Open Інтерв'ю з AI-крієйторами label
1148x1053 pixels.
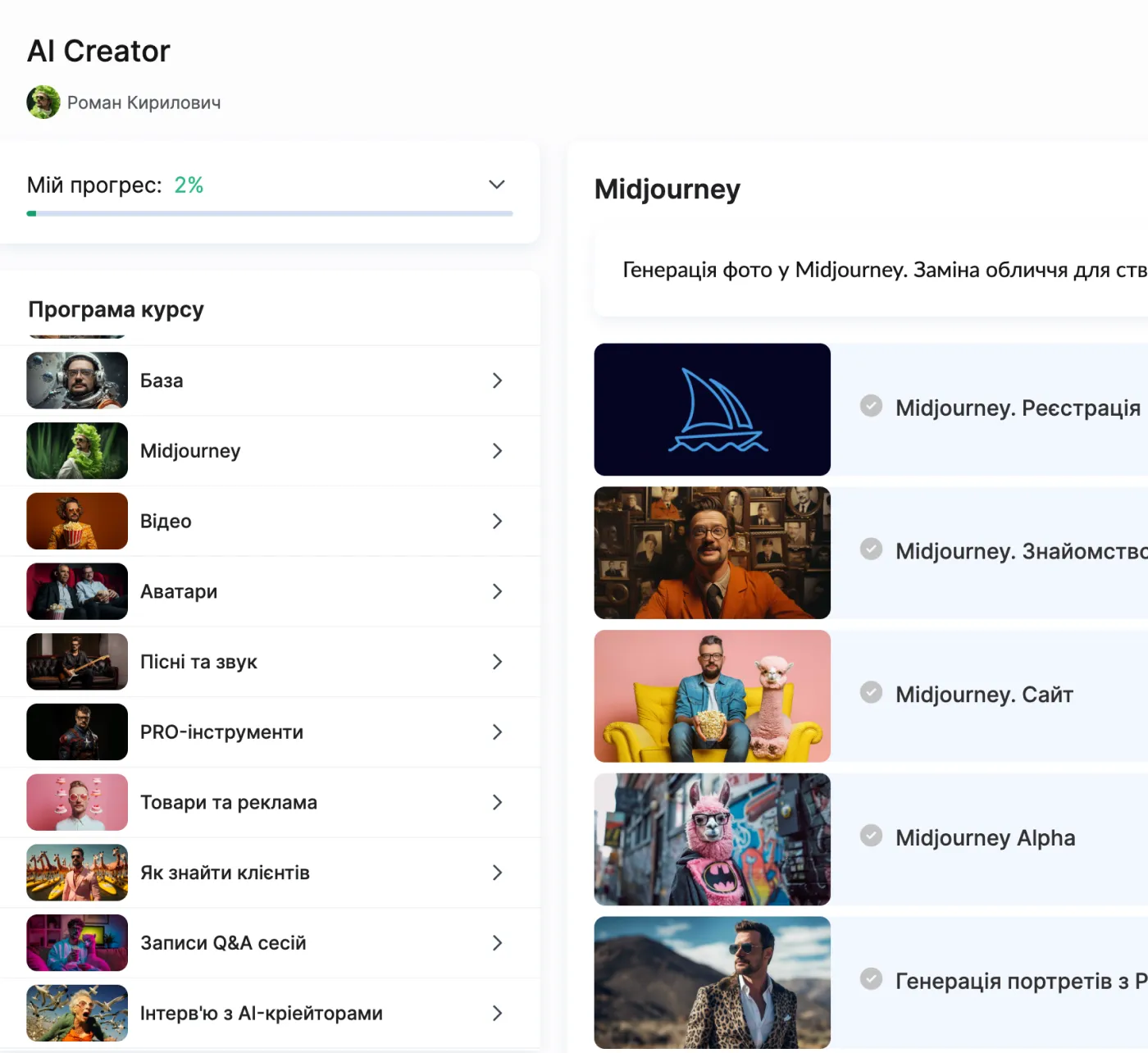[x=262, y=1014]
